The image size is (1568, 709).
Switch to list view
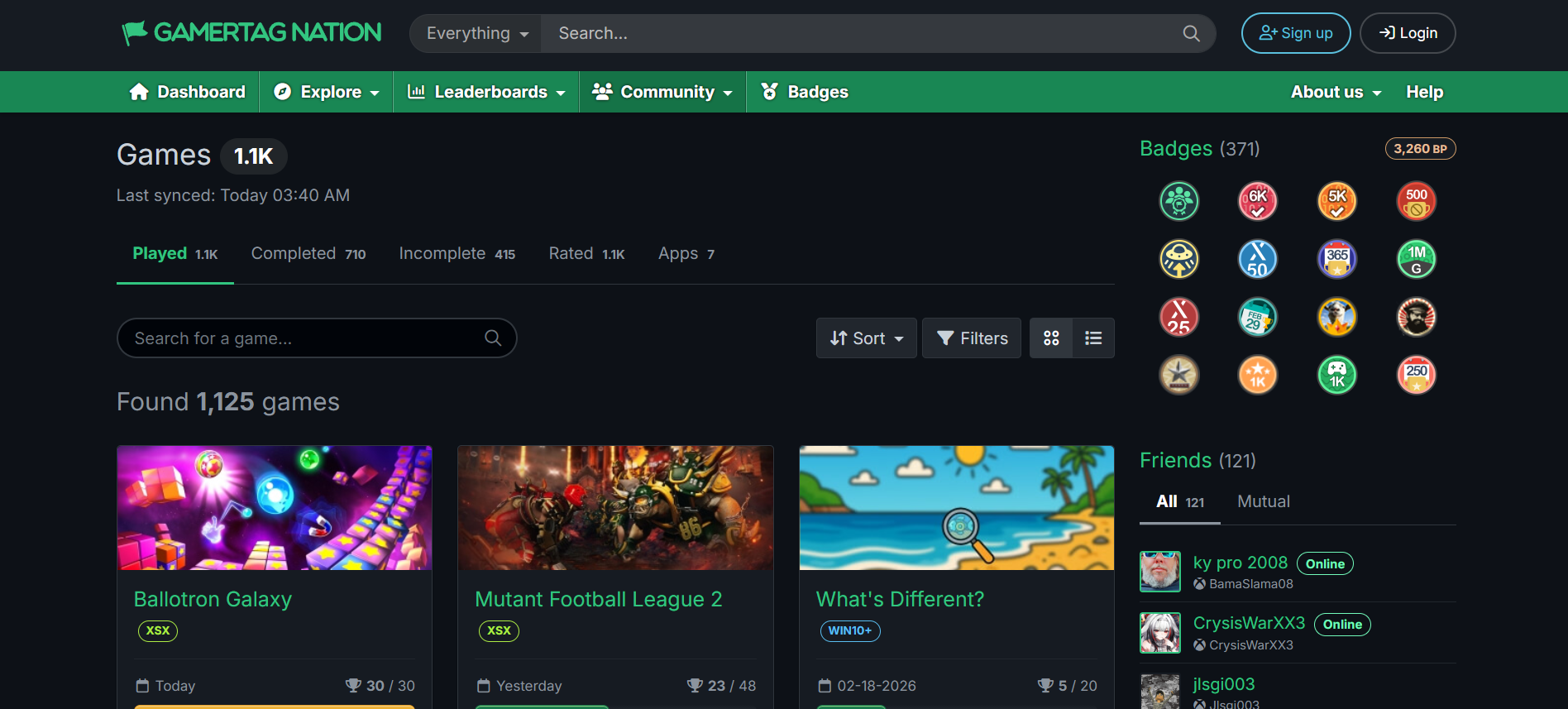click(1093, 338)
